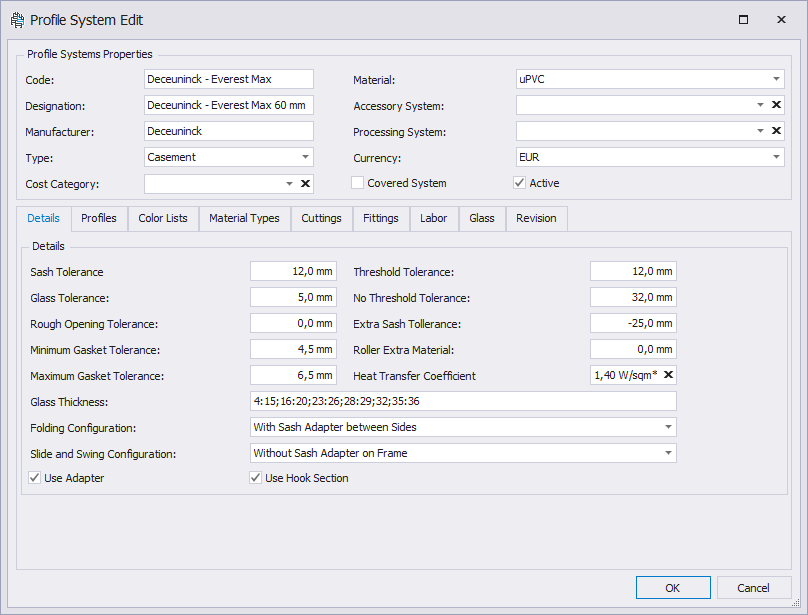Switch to the Profiles tab
This screenshot has height=615, width=808.
[99, 218]
